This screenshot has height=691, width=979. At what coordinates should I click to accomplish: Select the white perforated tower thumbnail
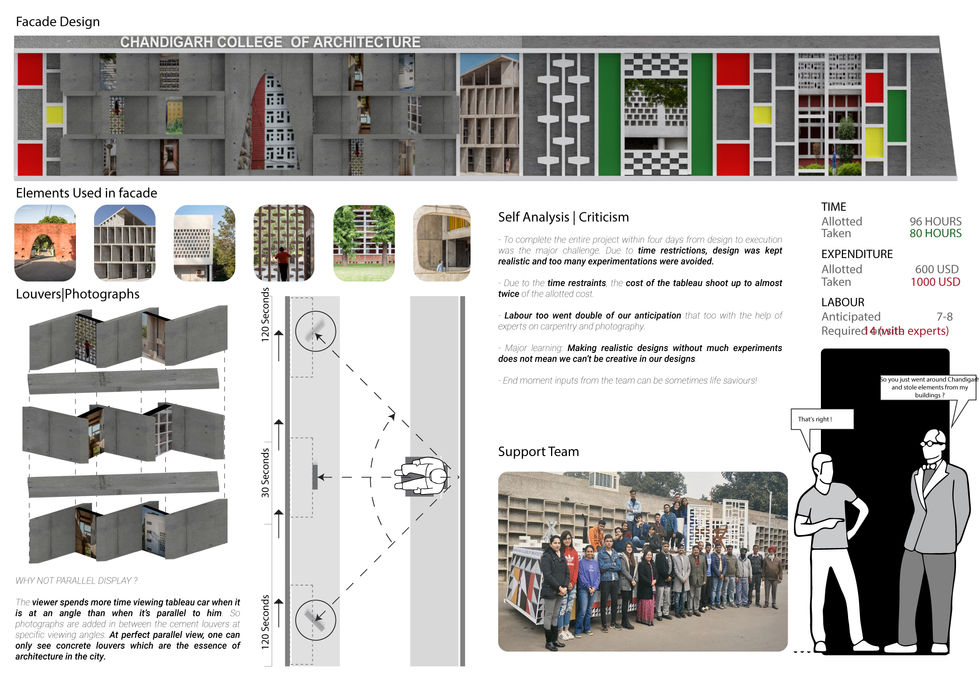pos(204,243)
